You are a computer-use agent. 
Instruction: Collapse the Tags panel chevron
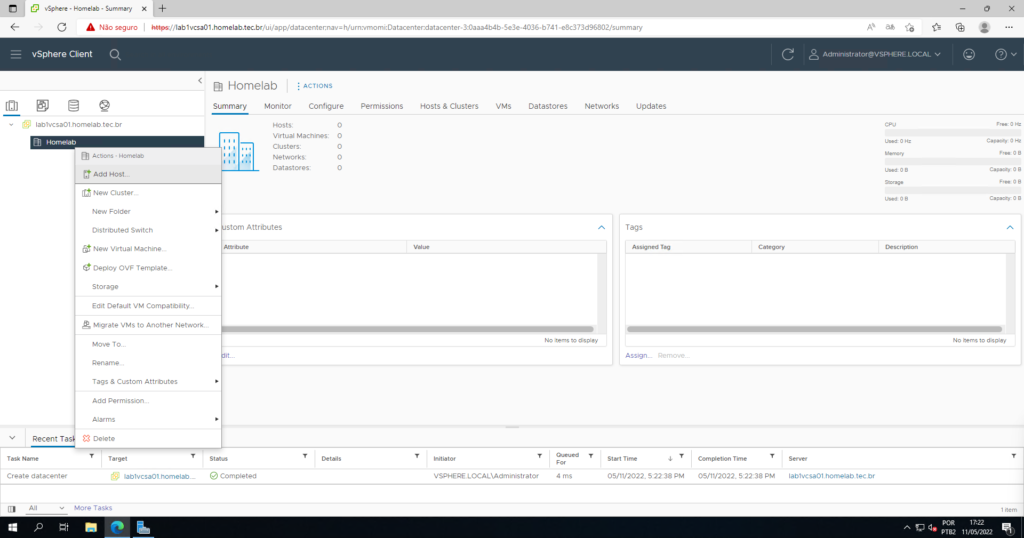point(1010,227)
